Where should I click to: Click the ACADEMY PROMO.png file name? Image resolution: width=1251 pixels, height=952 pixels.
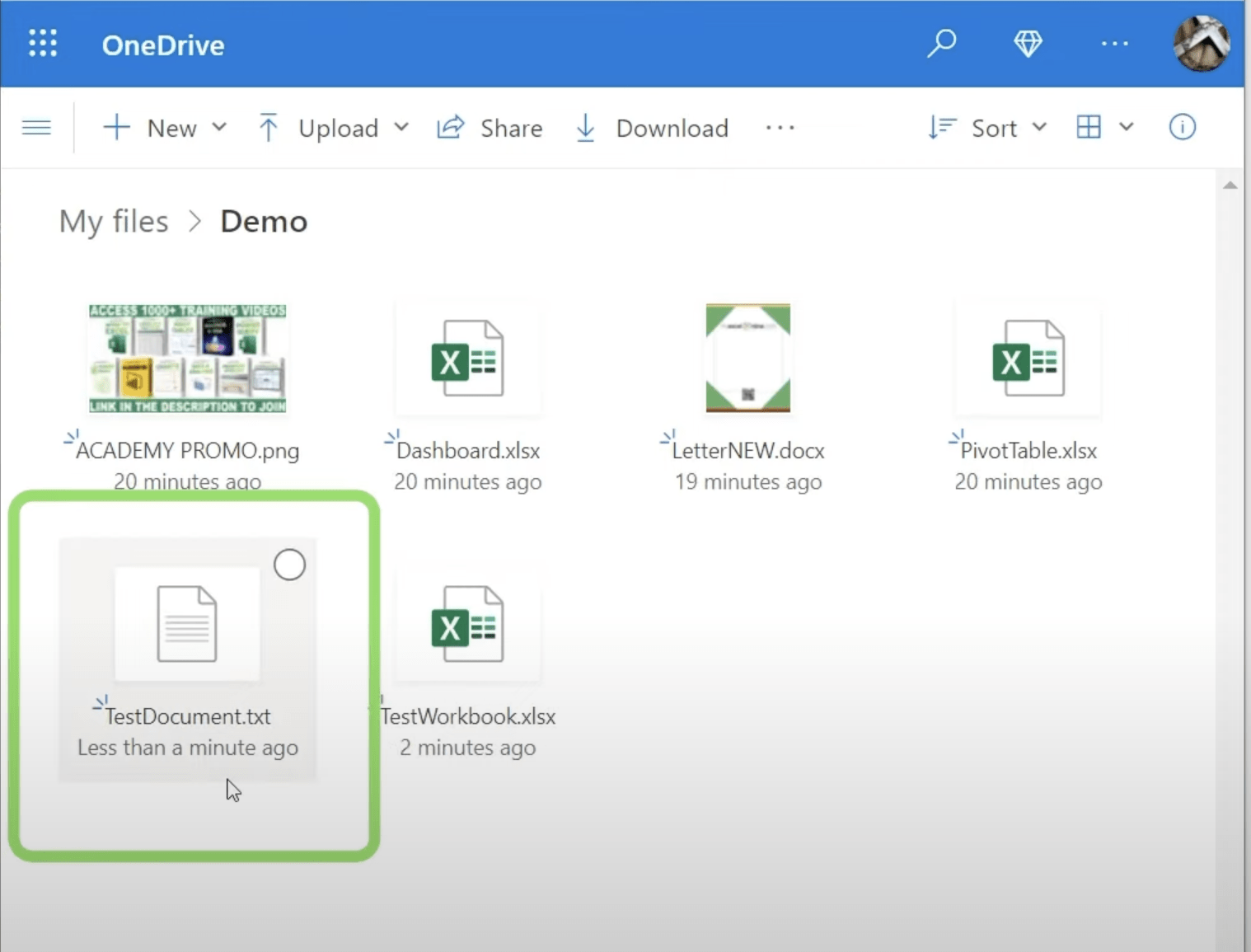(188, 451)
